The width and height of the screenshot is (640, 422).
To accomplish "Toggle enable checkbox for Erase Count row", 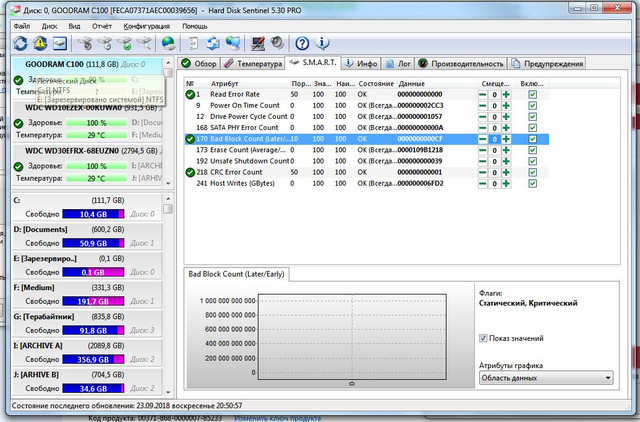I will point(532,150).
